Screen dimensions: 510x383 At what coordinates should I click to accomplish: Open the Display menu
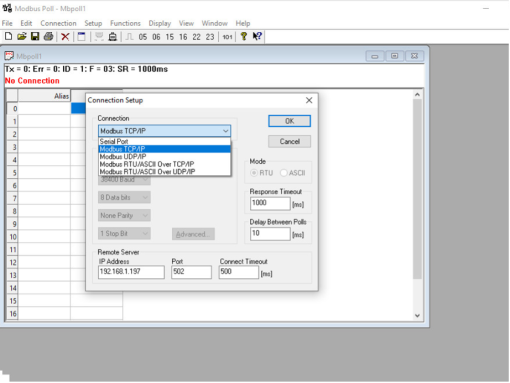point(160,23)
